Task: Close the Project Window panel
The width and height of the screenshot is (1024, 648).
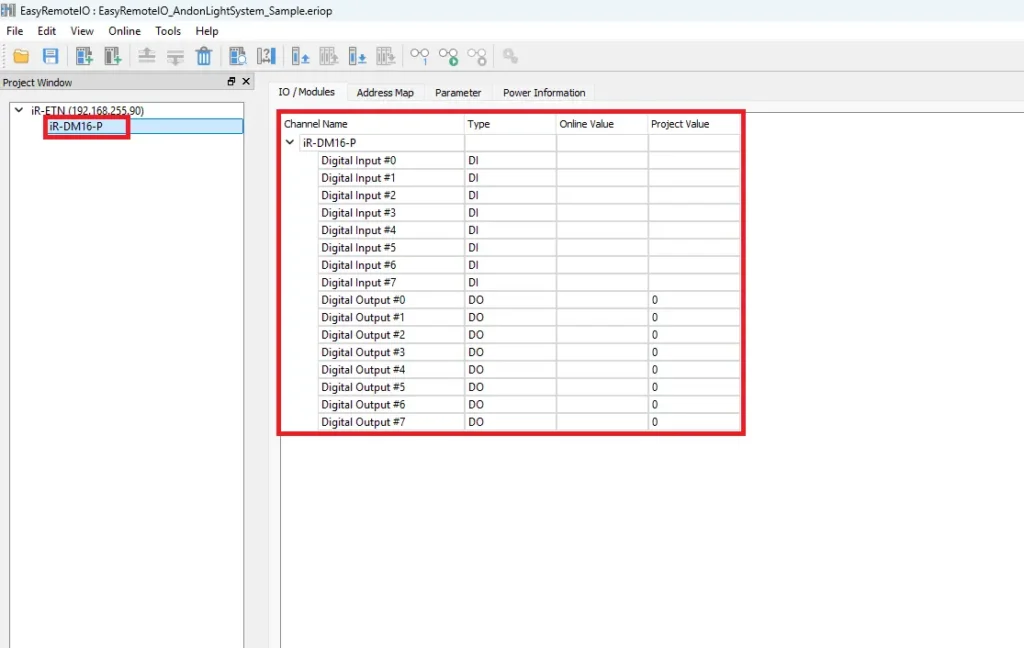Action: [246, 82]
